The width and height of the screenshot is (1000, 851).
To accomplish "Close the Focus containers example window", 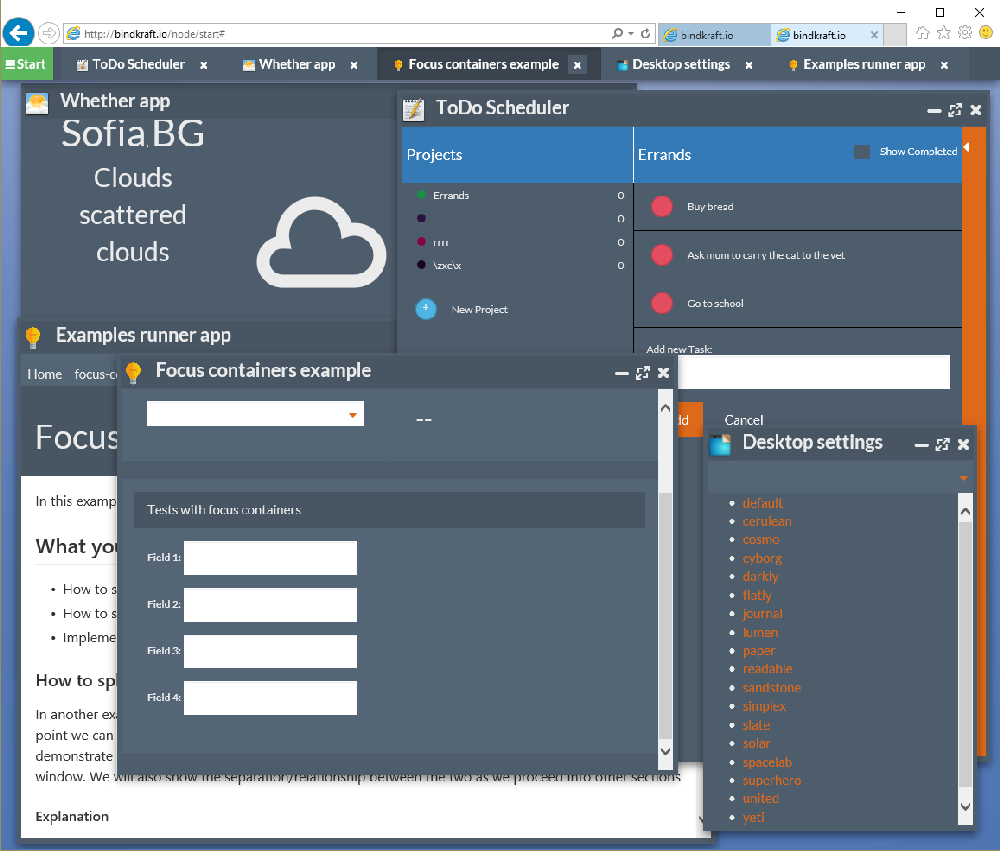I will (663, 373).
